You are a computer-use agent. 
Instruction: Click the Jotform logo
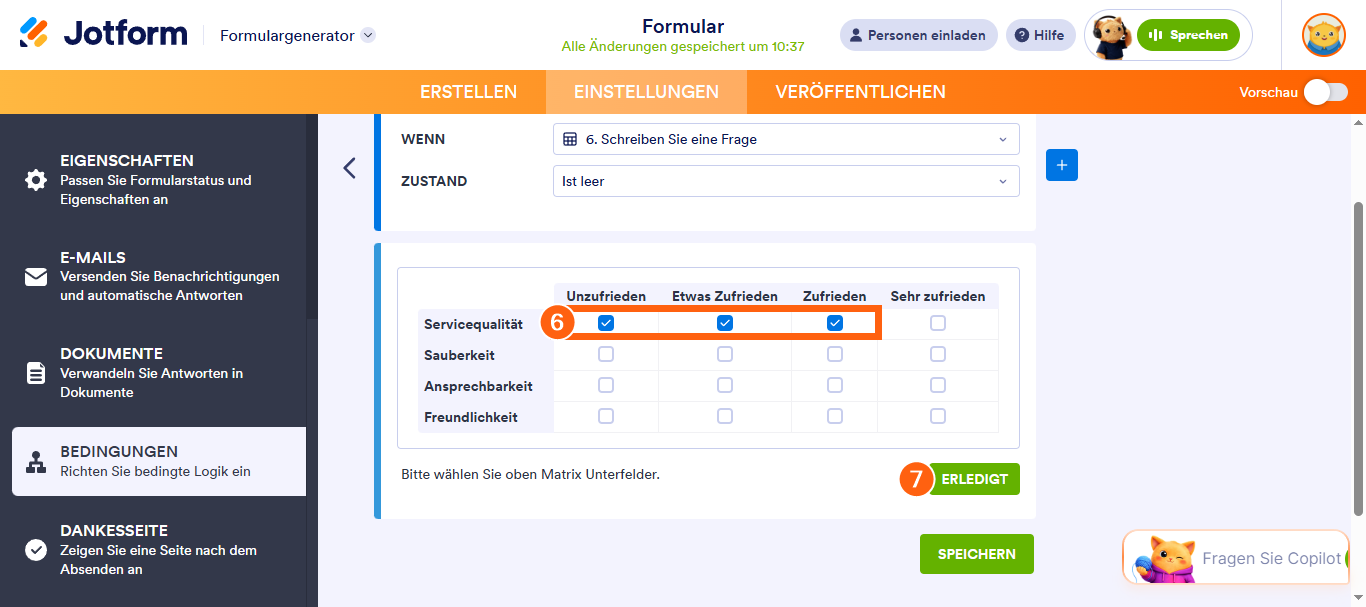point(103,34)
